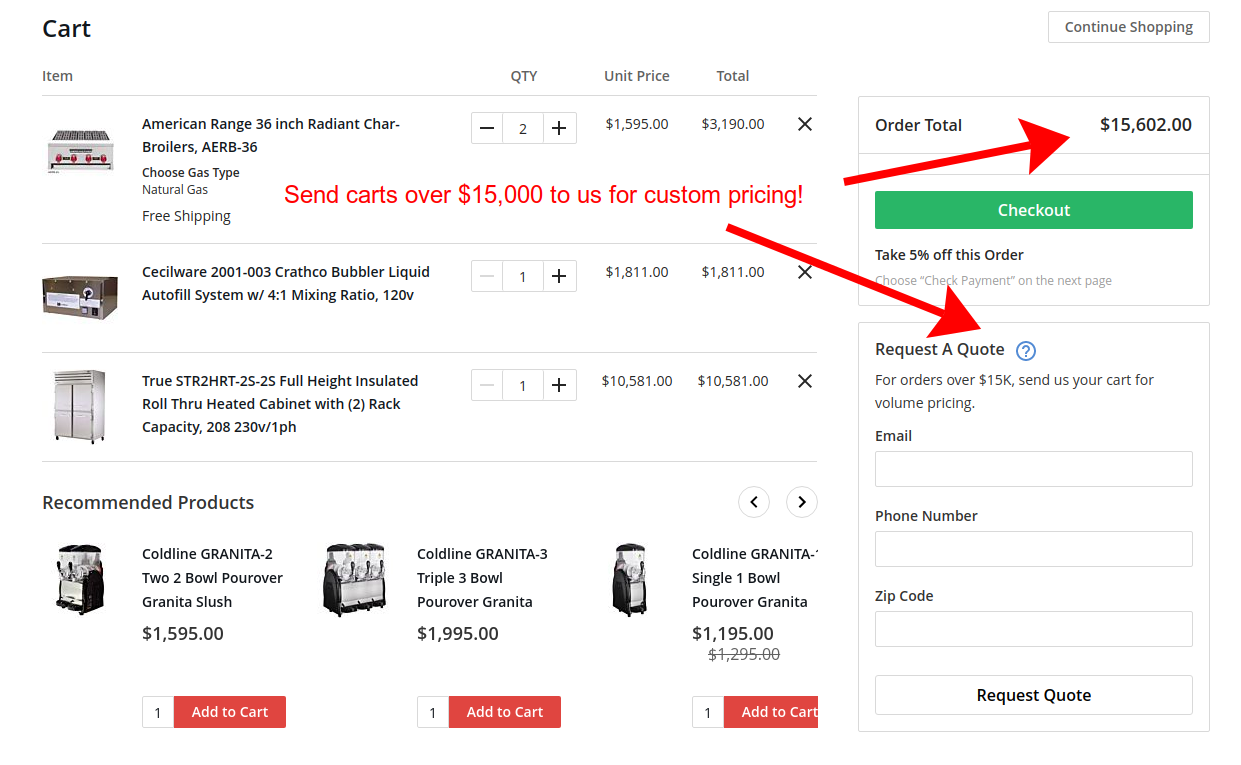The height and width of the screenshot is (765, 1241).
Task: Decrease quantity of True Heated Cabinet
Action: [x=487, y=385]
